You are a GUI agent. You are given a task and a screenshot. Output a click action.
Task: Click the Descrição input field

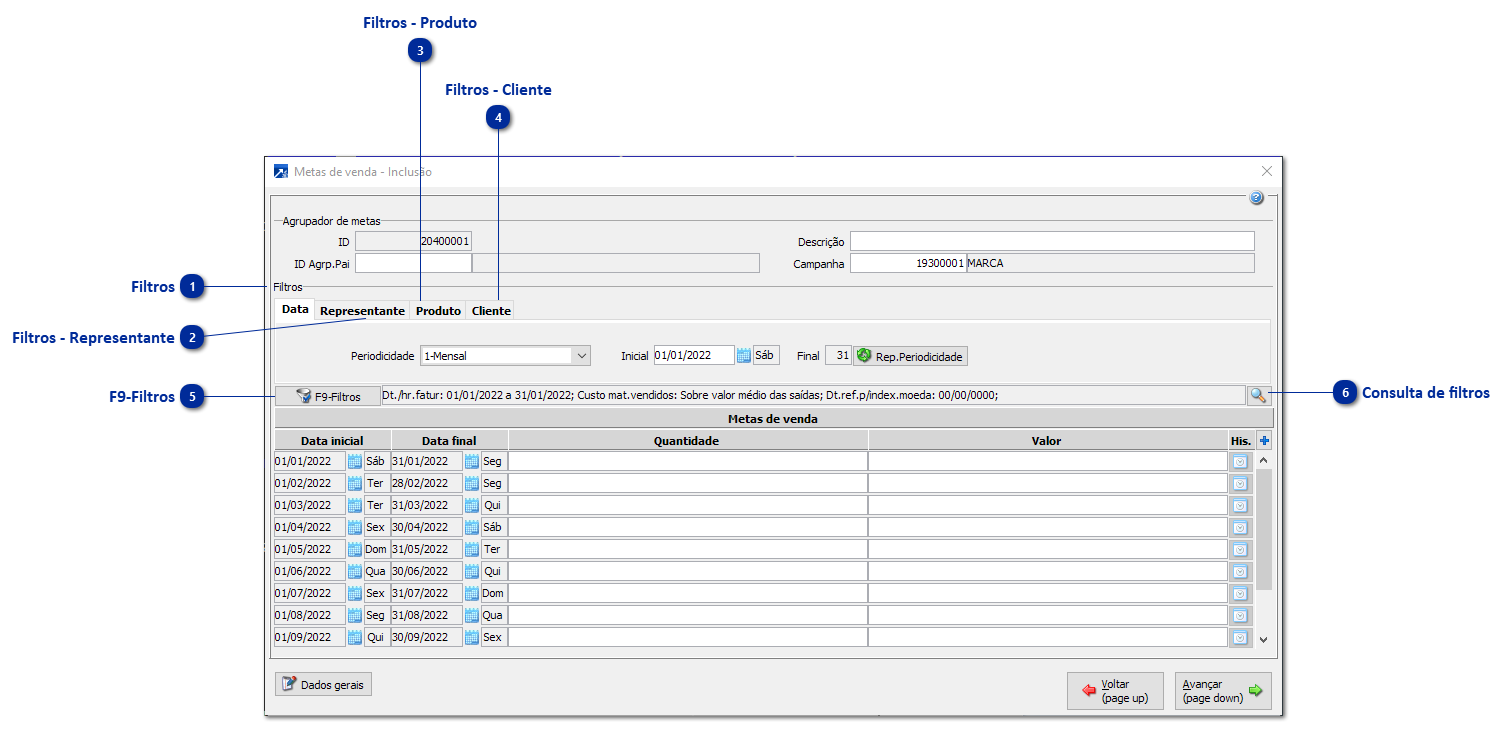point(1052,241)
